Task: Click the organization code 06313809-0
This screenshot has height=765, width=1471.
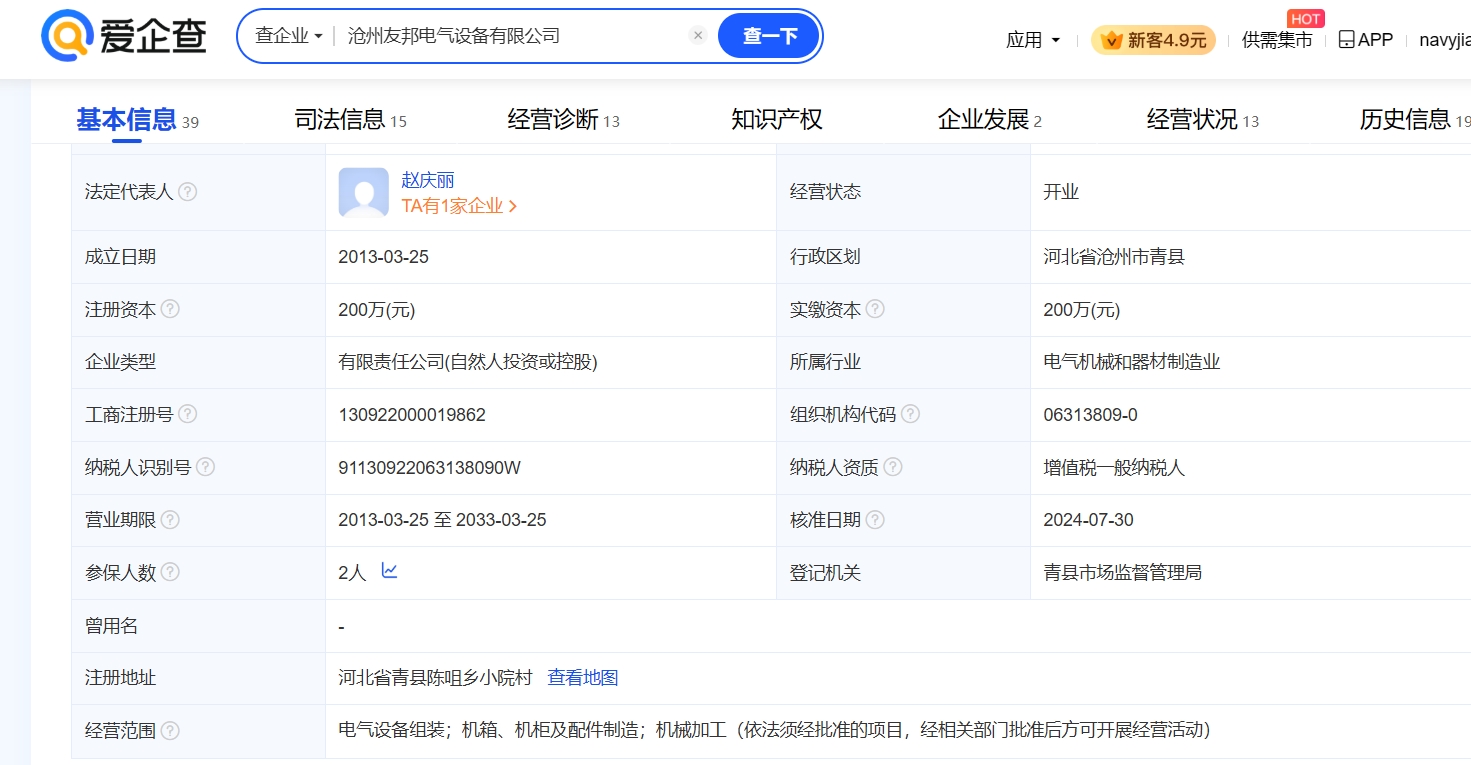Action: pyautogui.click(x=1090, y=415)
